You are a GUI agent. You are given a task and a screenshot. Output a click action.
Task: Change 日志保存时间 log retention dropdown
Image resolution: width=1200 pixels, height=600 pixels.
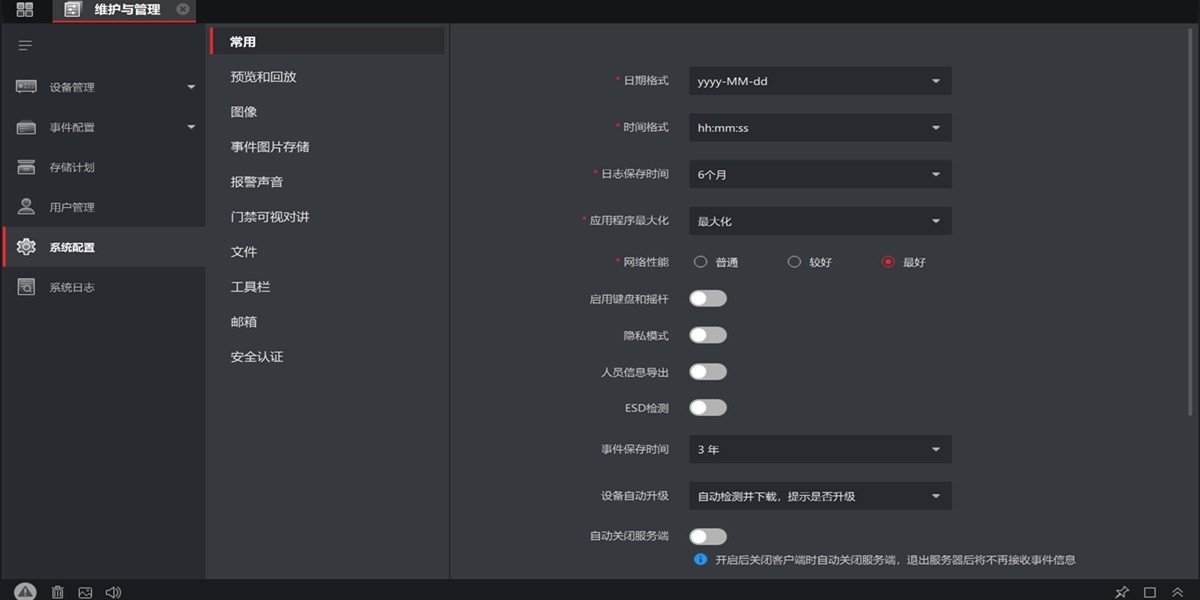click(x=818, y=174)
